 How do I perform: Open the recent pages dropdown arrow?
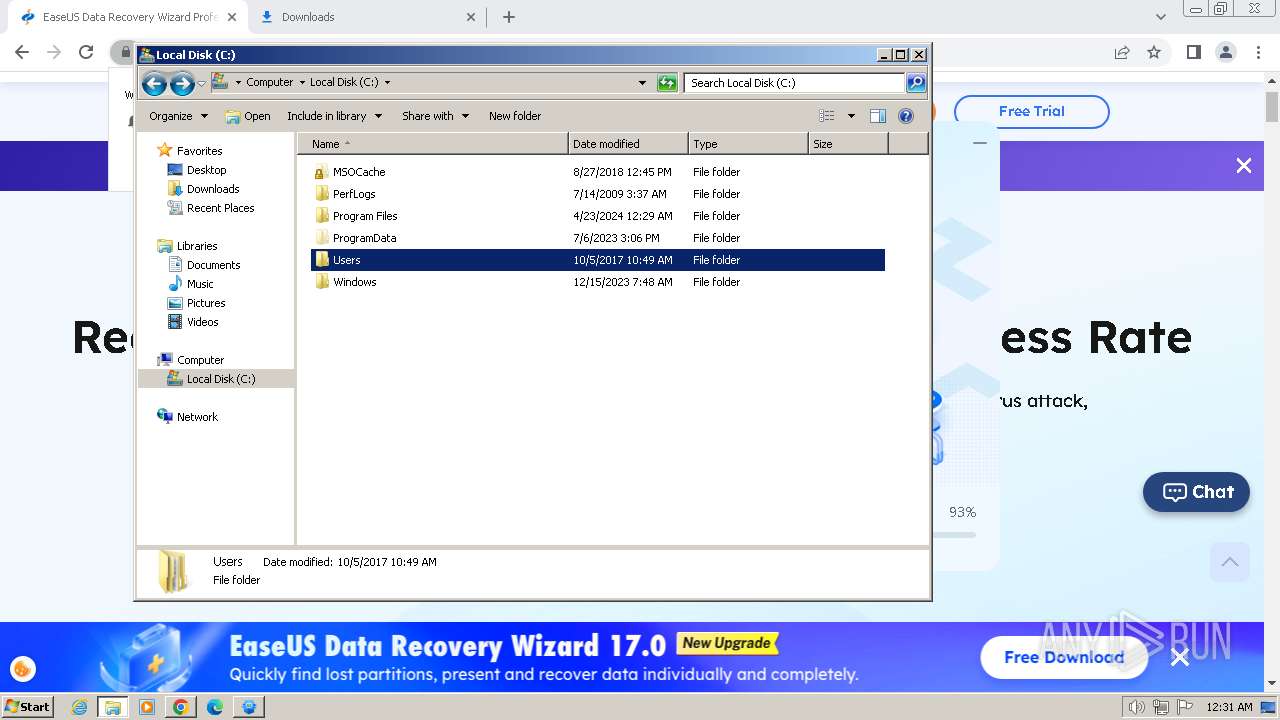201,83
